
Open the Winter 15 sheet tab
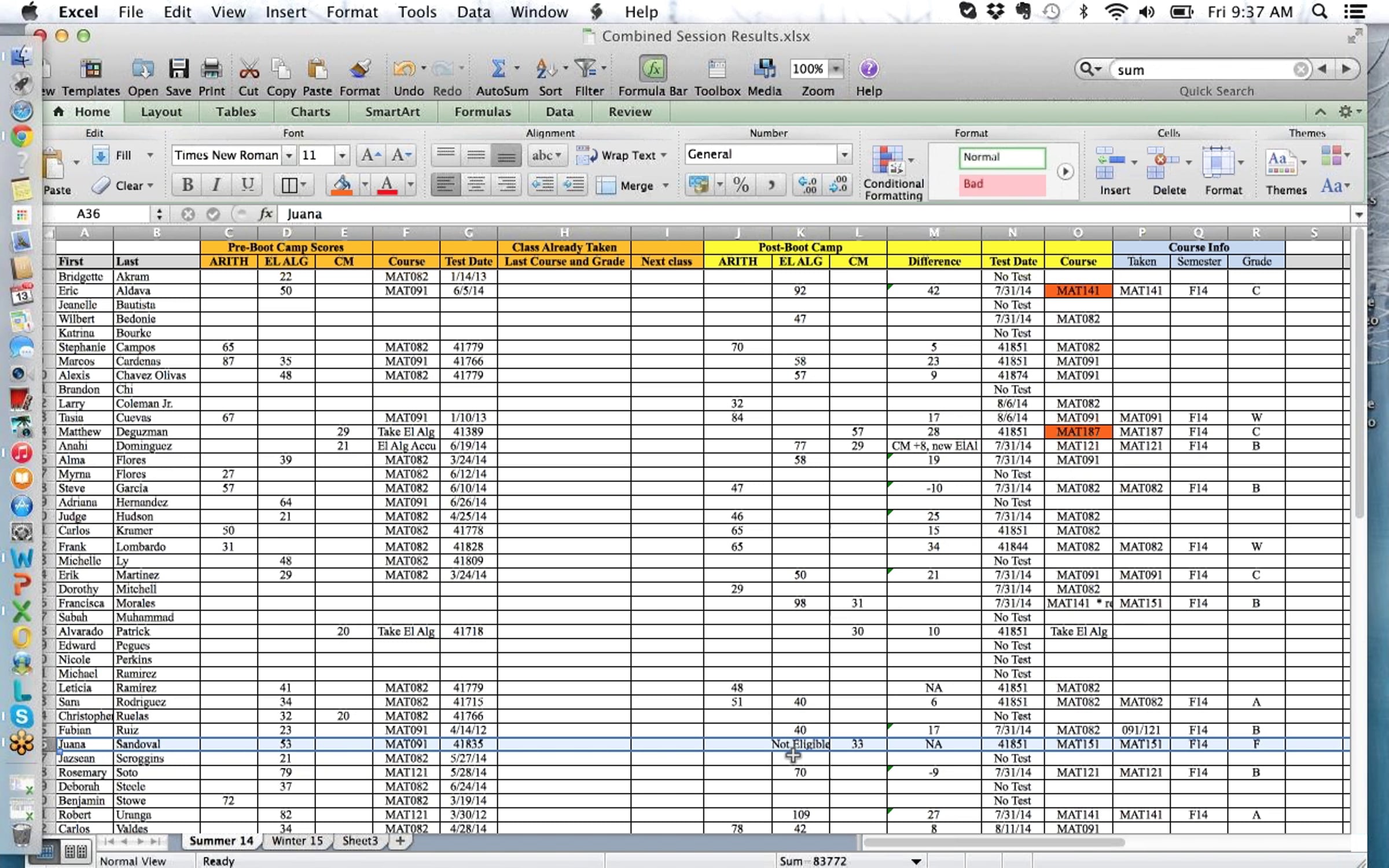297,840
